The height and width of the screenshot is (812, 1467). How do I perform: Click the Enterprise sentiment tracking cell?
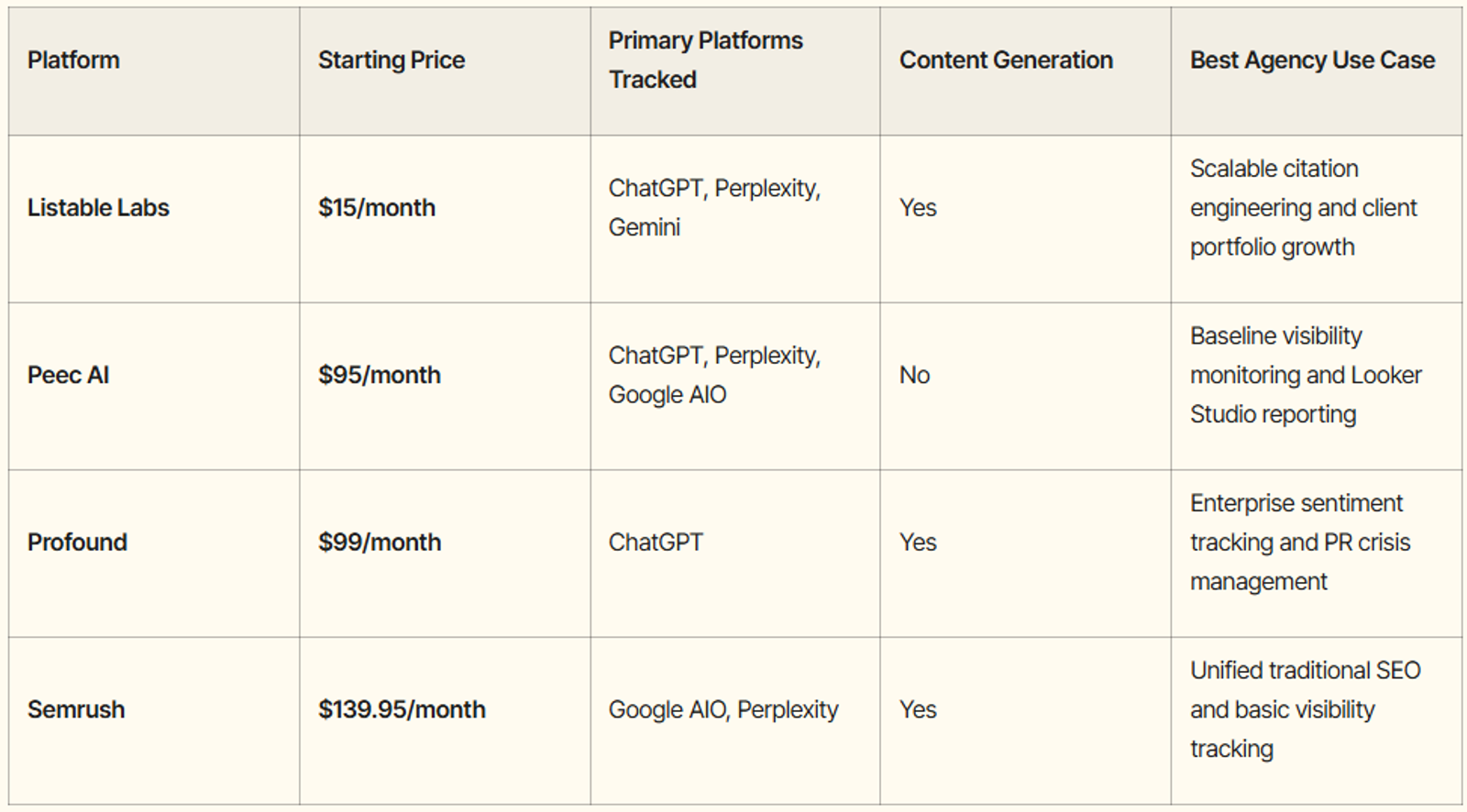[x=1300, y=543]
